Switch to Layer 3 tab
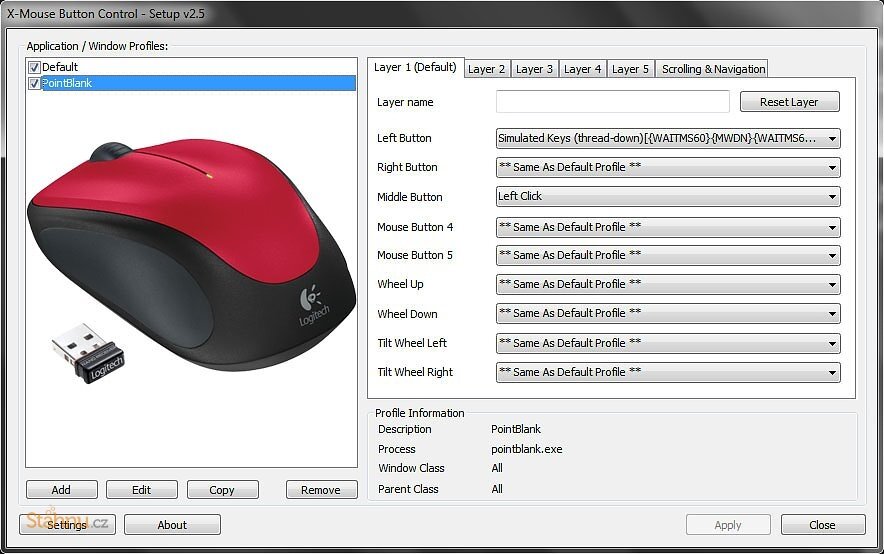 pyautogui.click(x=534, y=69)
